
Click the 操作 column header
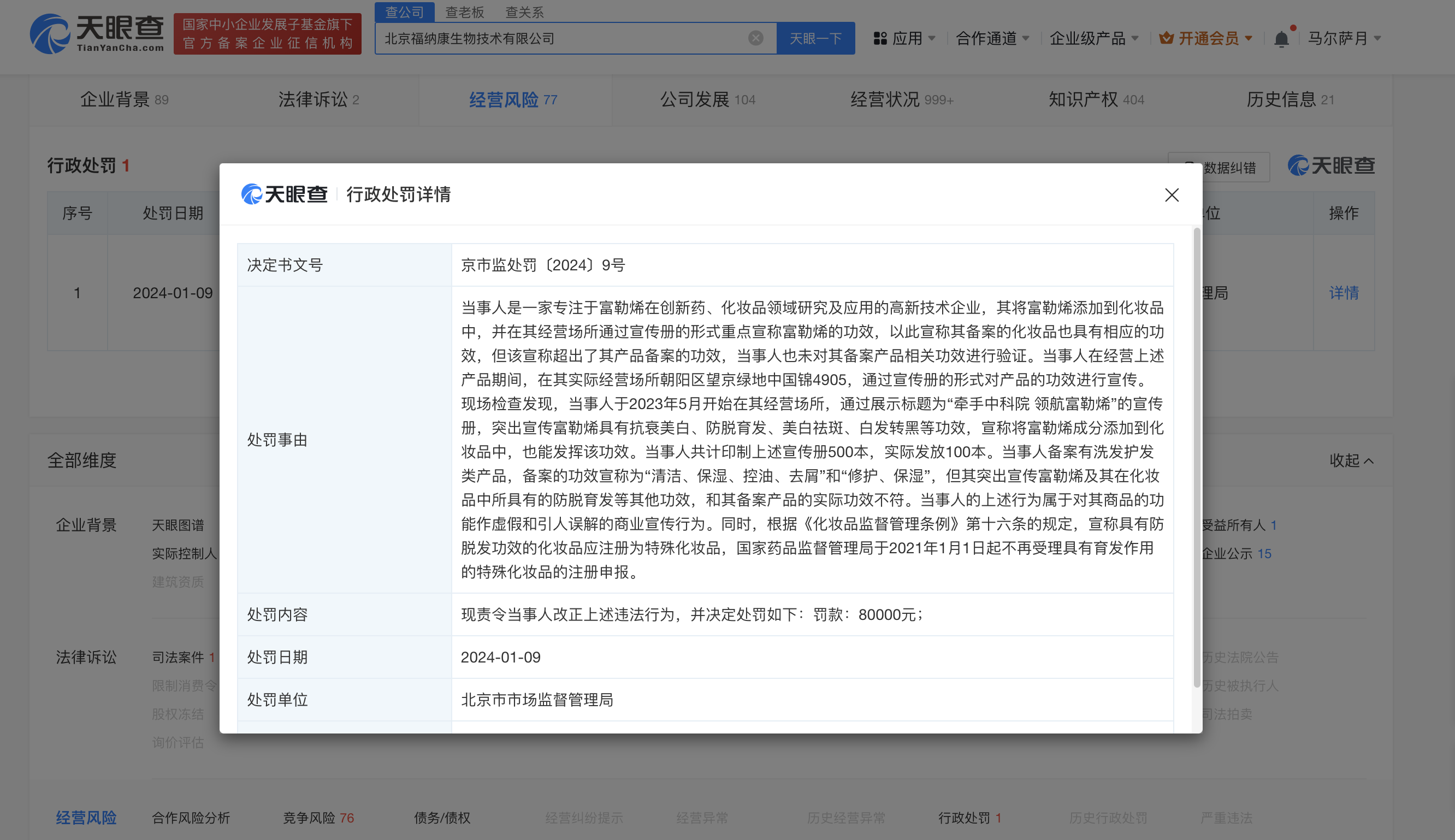point(1344,213)
